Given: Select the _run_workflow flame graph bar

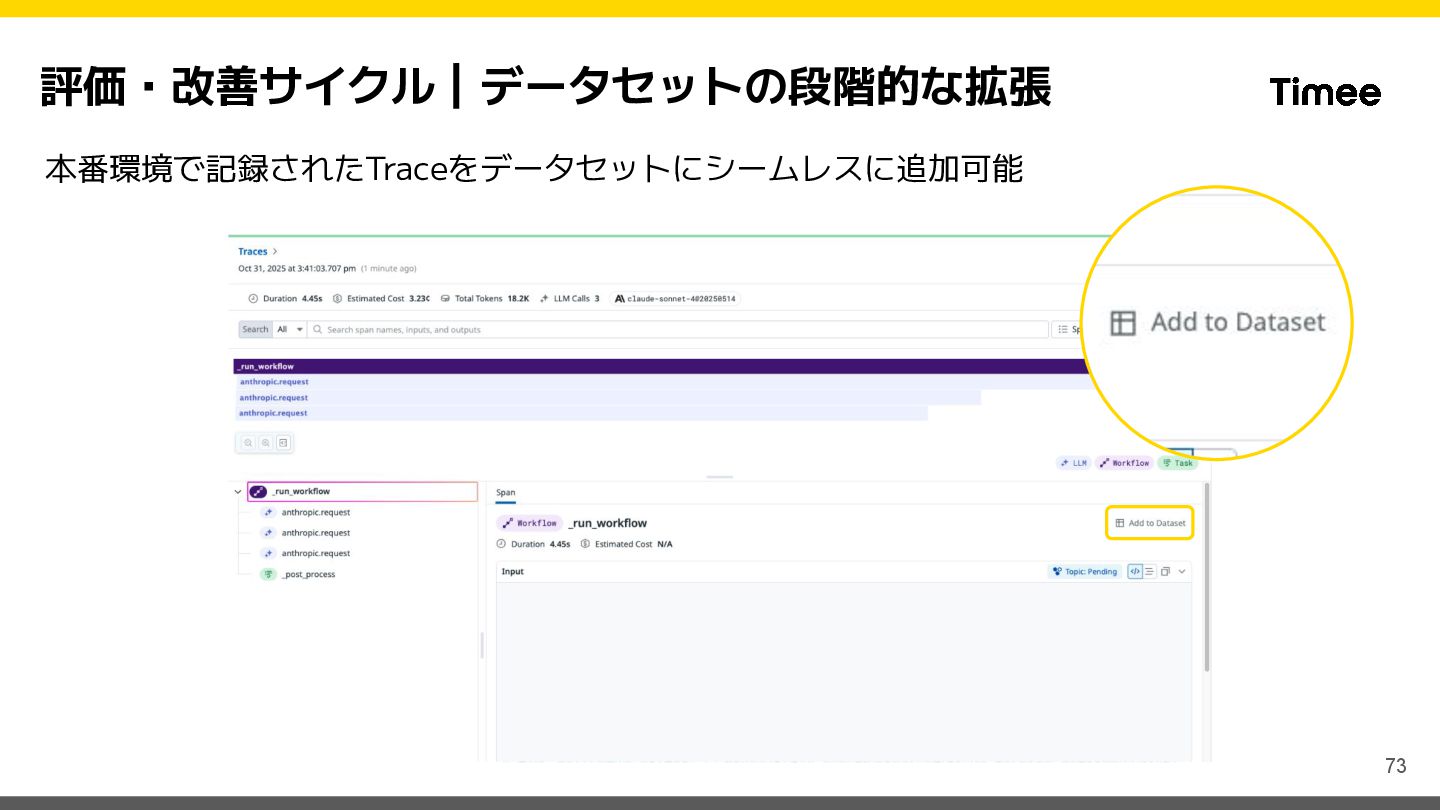Looking at the screenshot, I should [660, 366].
